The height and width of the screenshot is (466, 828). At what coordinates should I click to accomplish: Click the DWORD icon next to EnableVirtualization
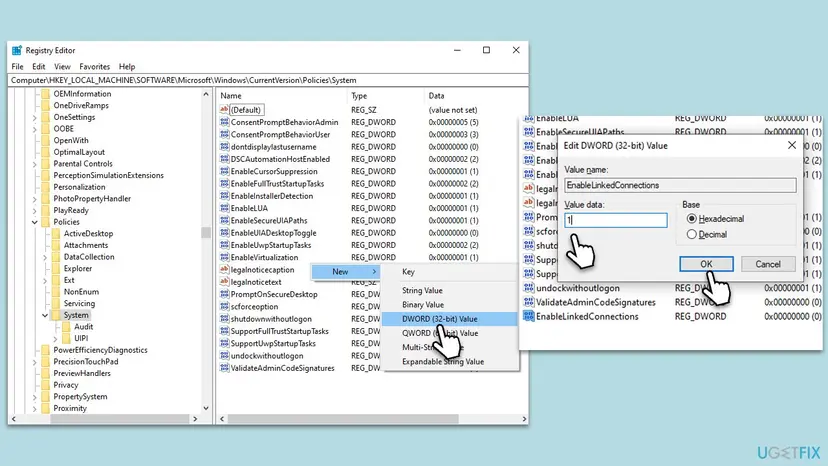coord(224,257)
